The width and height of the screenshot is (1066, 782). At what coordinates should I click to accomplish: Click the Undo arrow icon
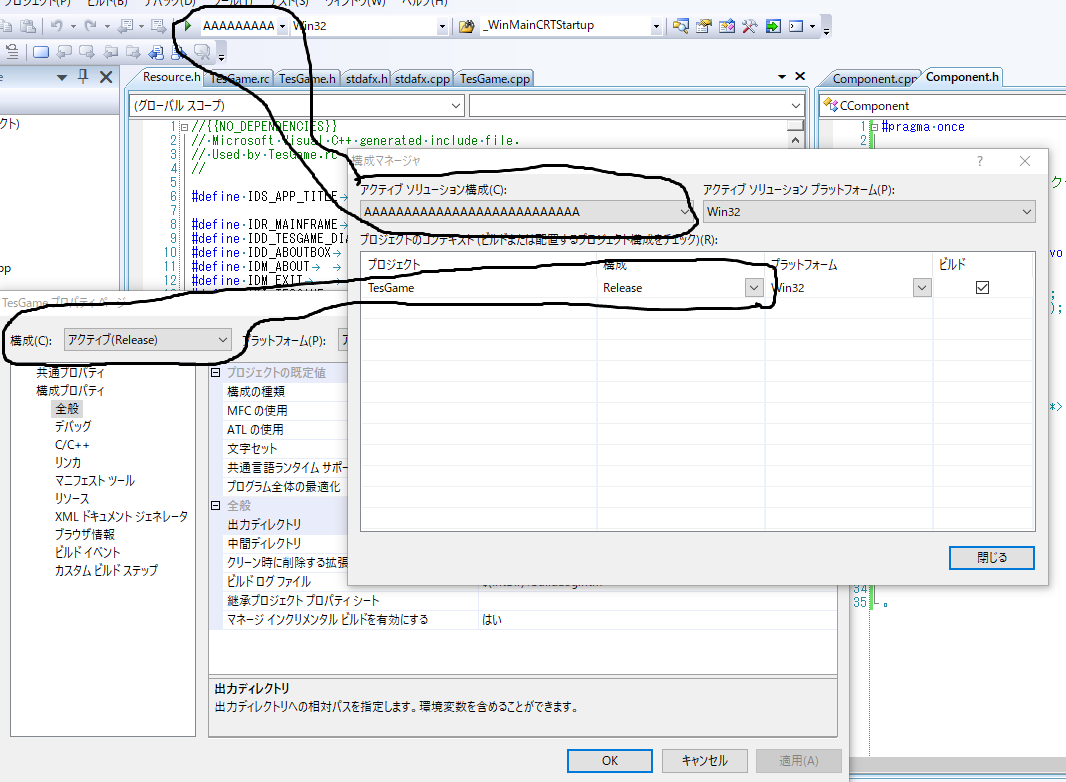tap(56, 26)
